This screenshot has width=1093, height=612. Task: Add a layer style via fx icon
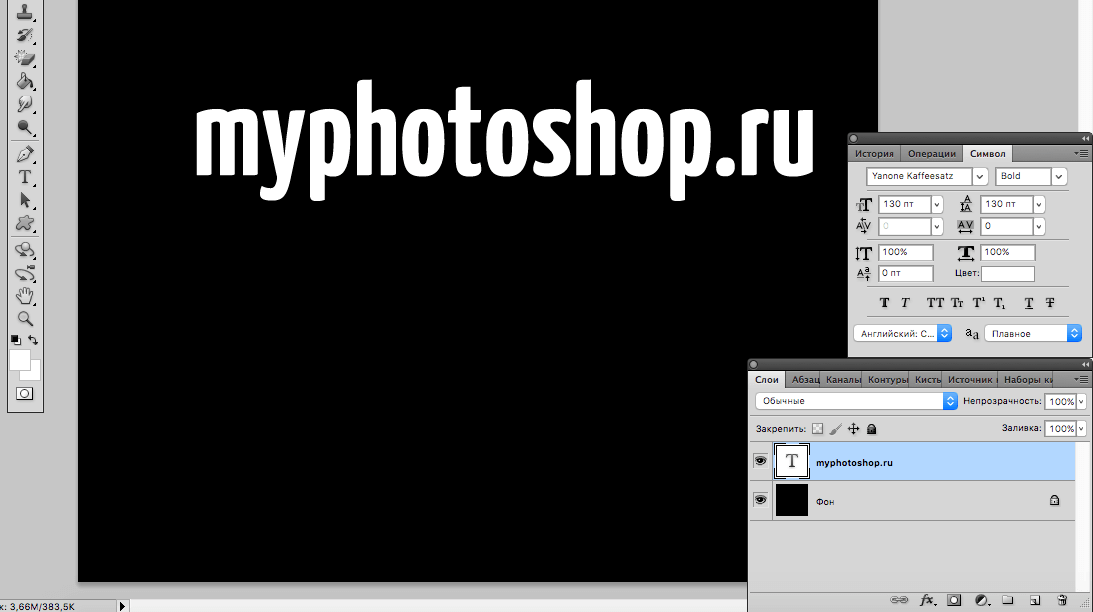tap(927, 600)
